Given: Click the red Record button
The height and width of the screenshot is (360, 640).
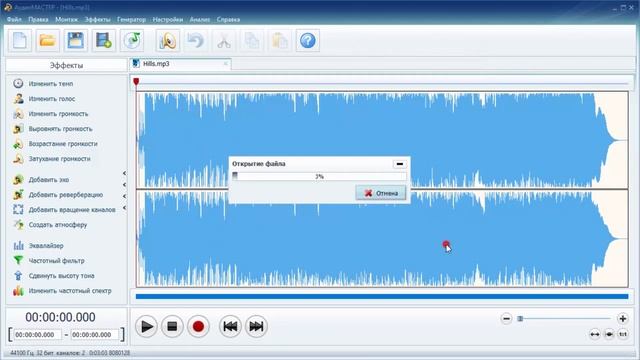Looking at the screenshot, I should 198,327.
